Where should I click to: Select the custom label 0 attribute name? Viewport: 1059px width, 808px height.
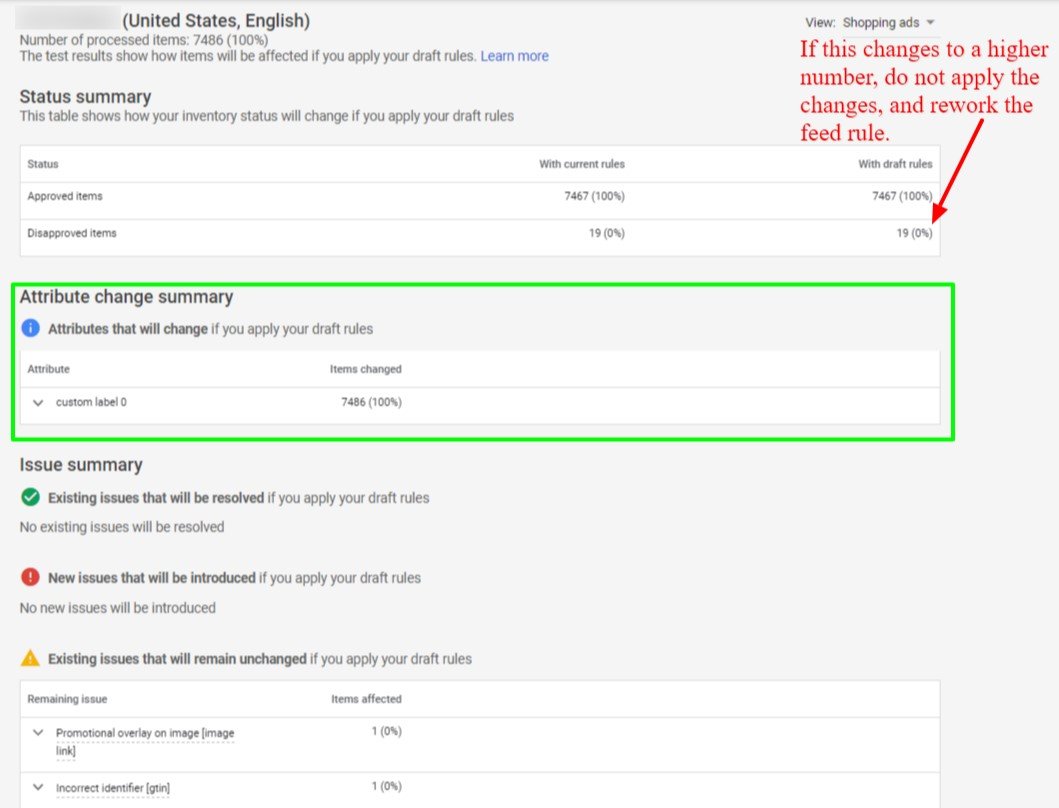tap(91, 402)
